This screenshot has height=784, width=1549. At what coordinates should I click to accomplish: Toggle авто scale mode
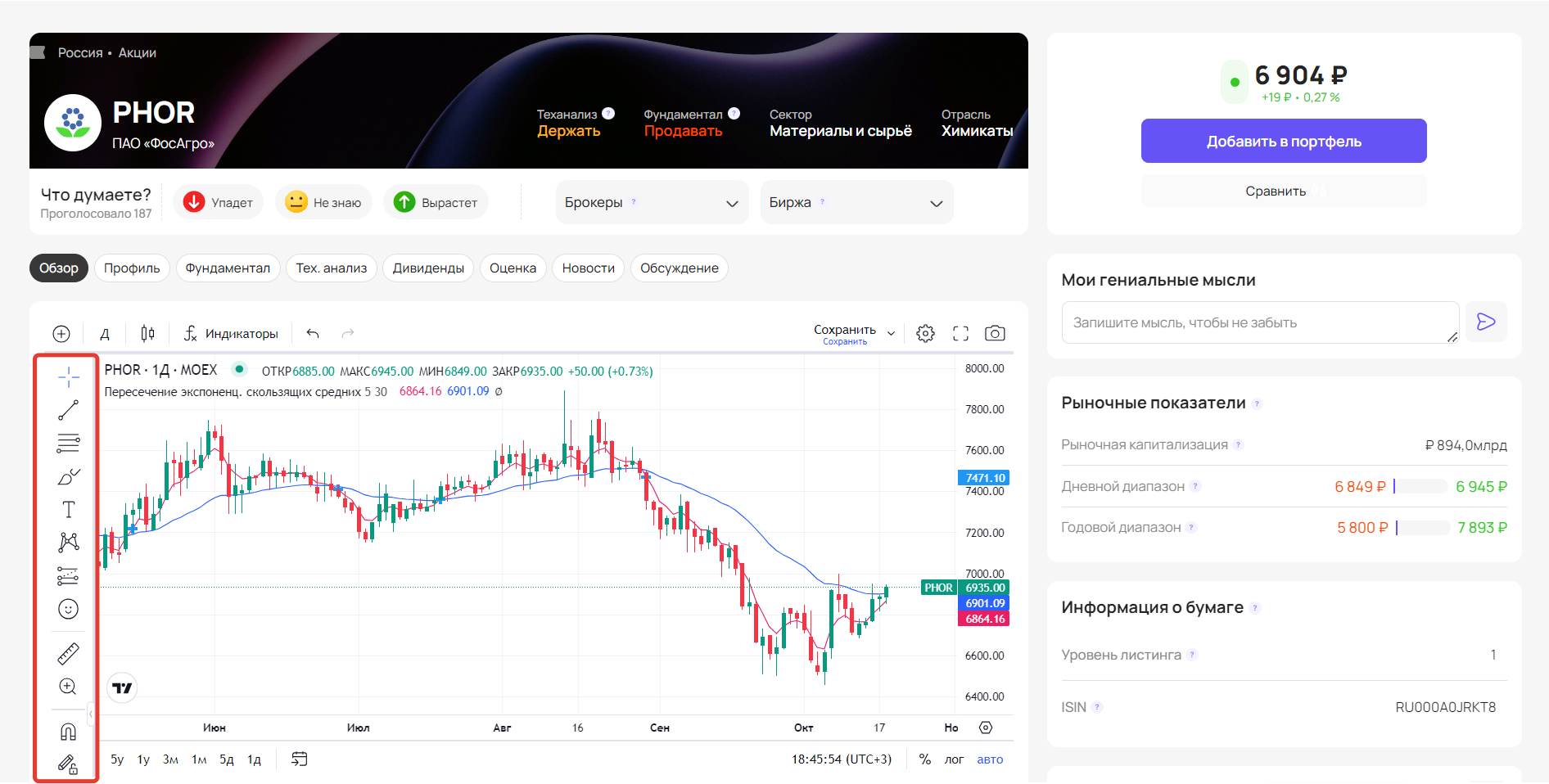point(990,759)
